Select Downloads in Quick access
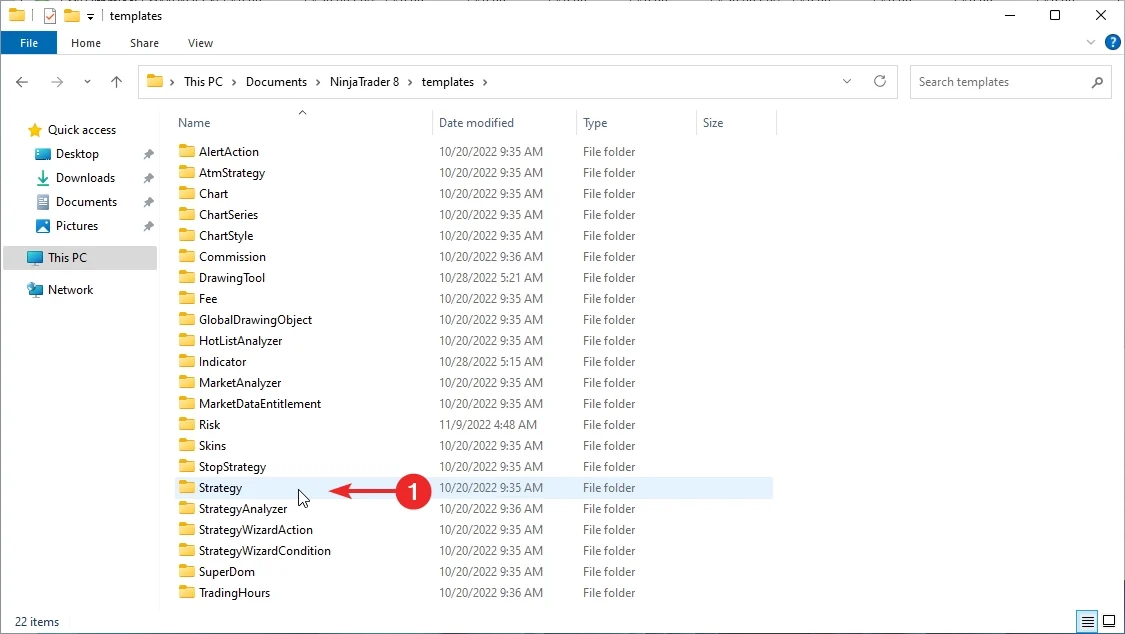Image resolution: width=1125 pixels, height=634 pixels. 85,178
